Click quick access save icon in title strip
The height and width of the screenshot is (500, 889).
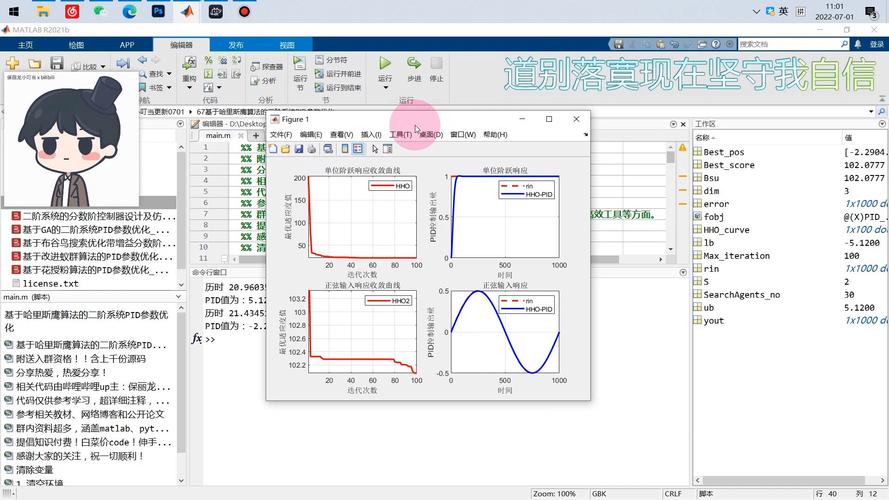click(618, 44)
